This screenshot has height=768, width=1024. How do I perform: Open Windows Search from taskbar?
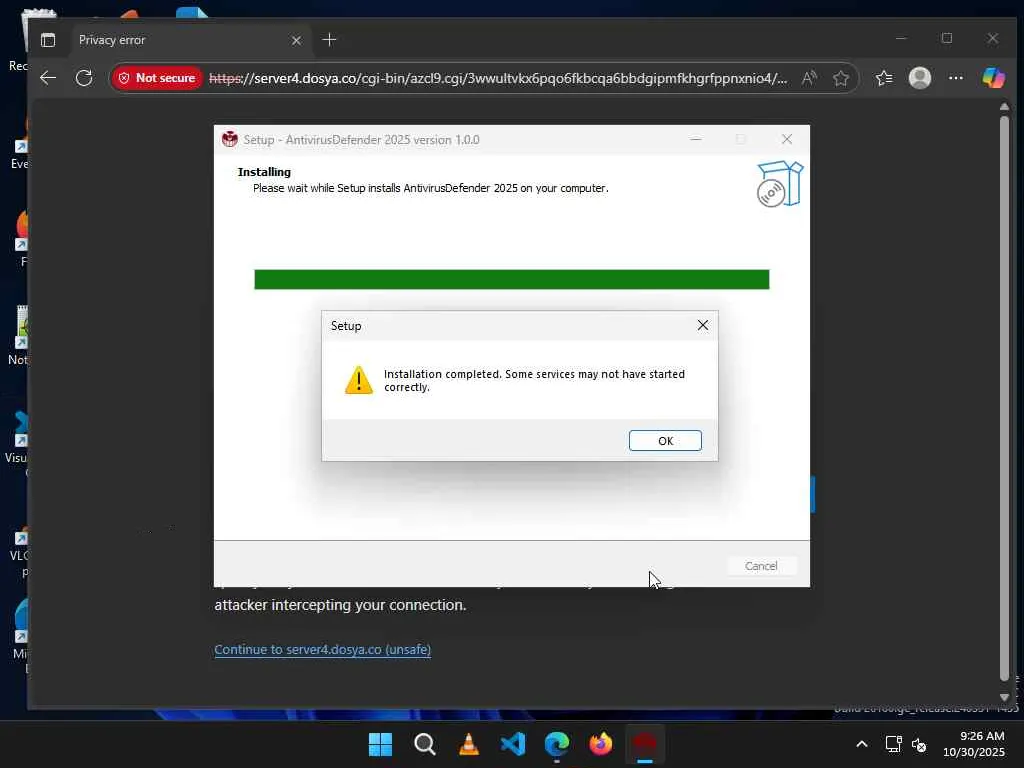coord(424,744)
